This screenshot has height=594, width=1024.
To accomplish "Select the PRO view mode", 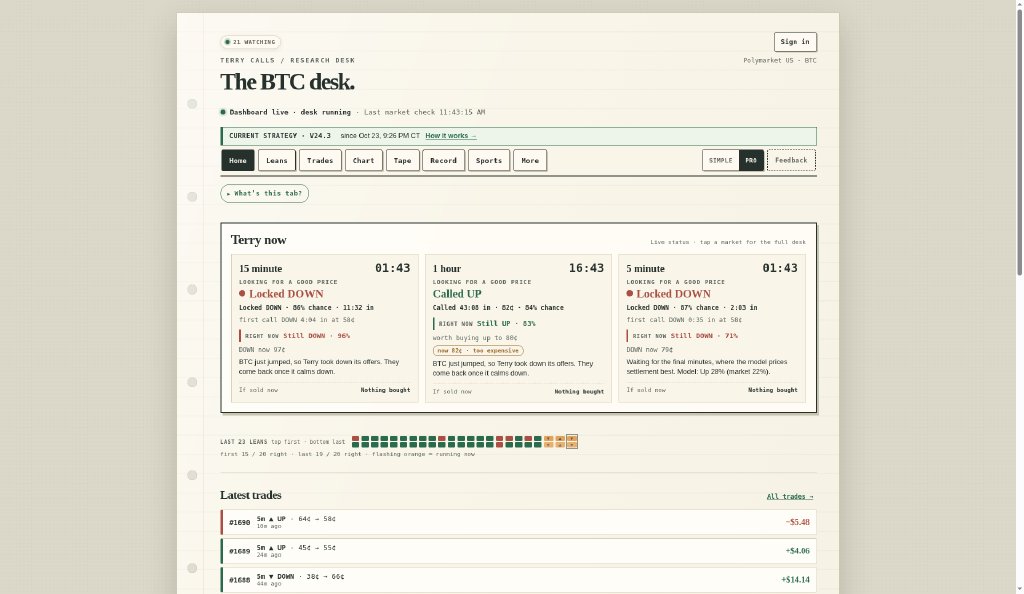I will [751, 161].
